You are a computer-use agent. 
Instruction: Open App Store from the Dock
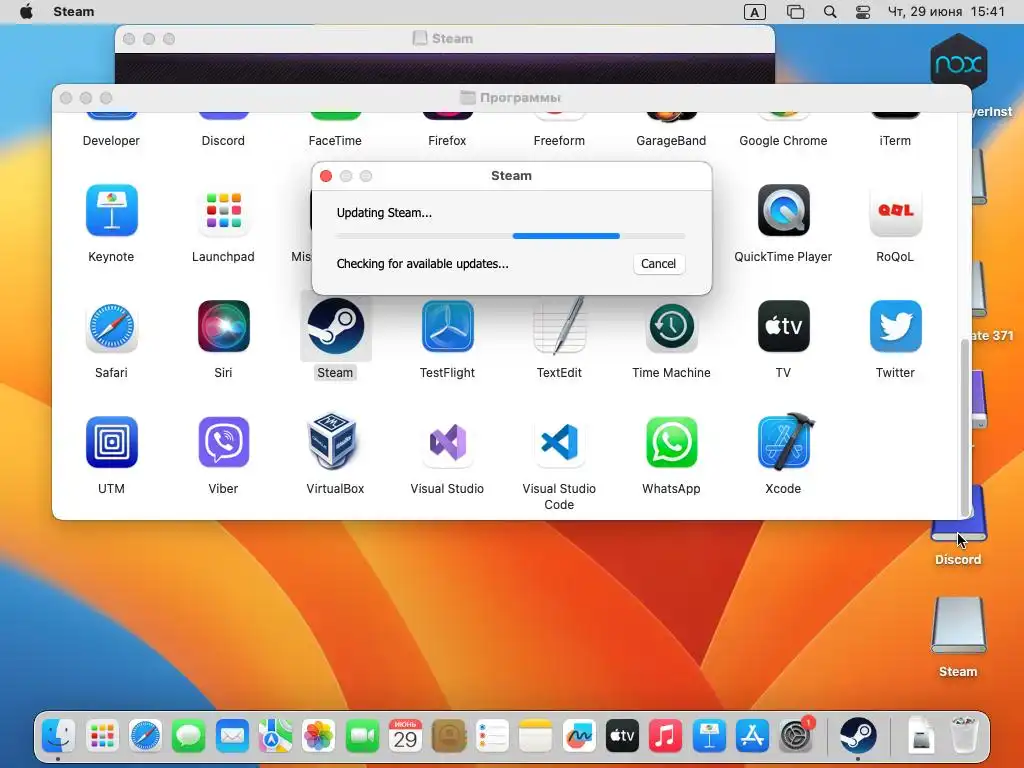coord(752,736)
